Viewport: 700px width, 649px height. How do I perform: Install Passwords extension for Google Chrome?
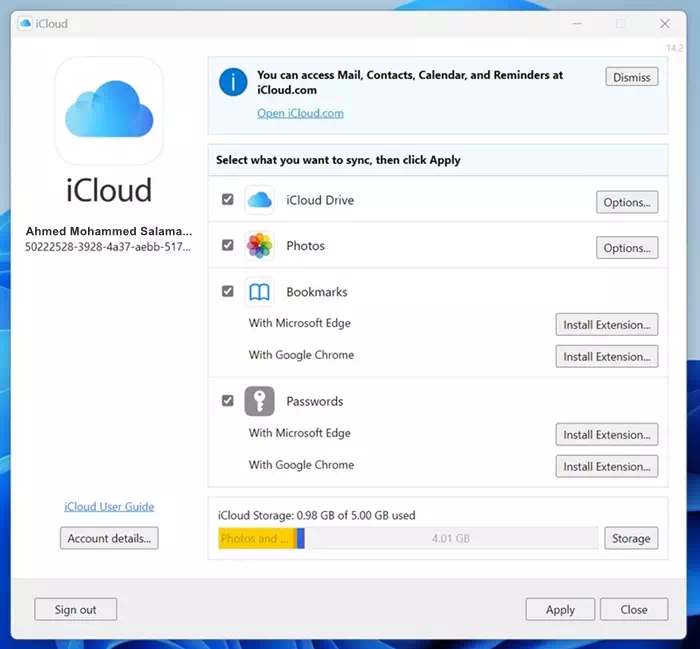point(607,466)
